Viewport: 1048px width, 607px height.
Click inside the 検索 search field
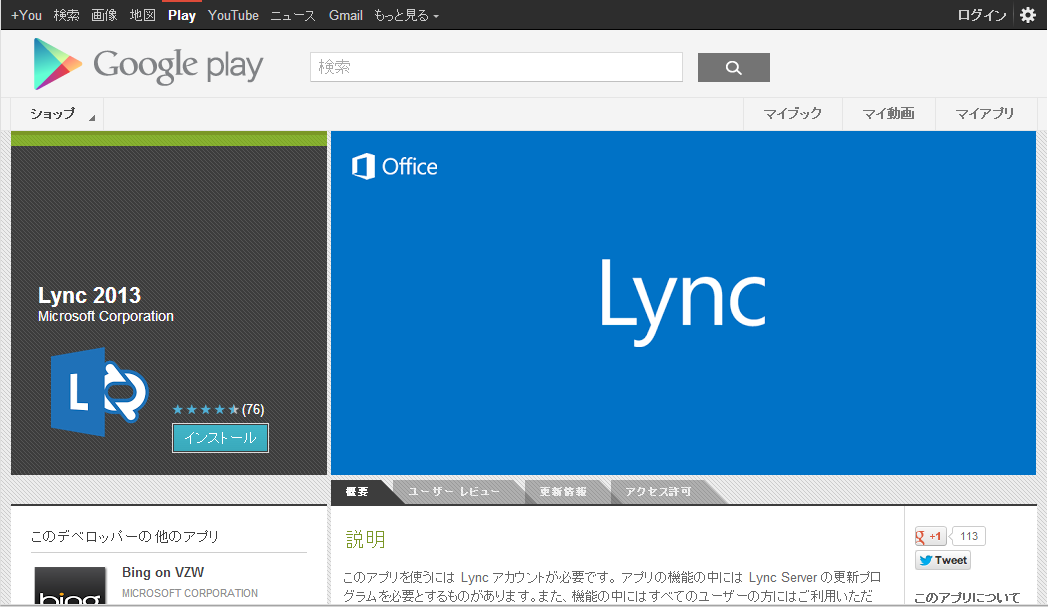[495, 67]
